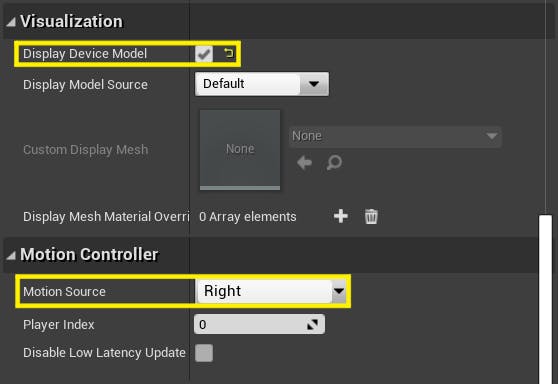Toggle Display Device Model checkbox
The image size is (558, 384).
pyautogui.click(x=204, y=54)
